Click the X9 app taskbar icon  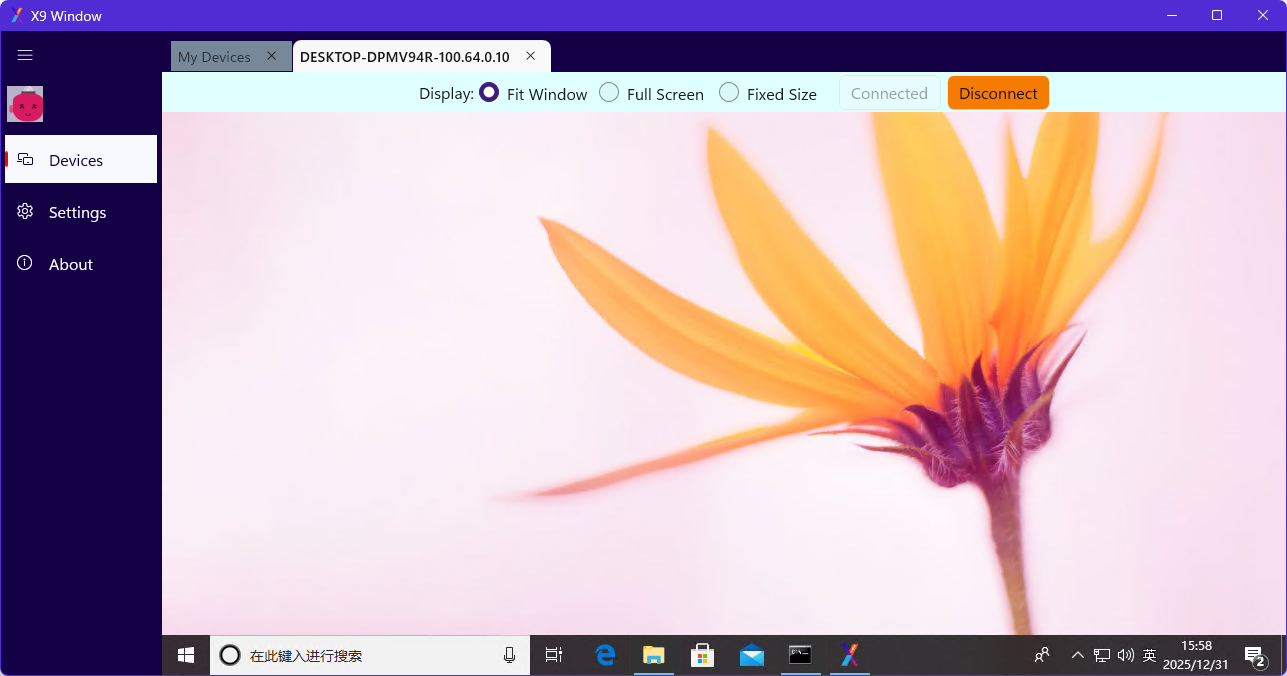pos(849,655)
